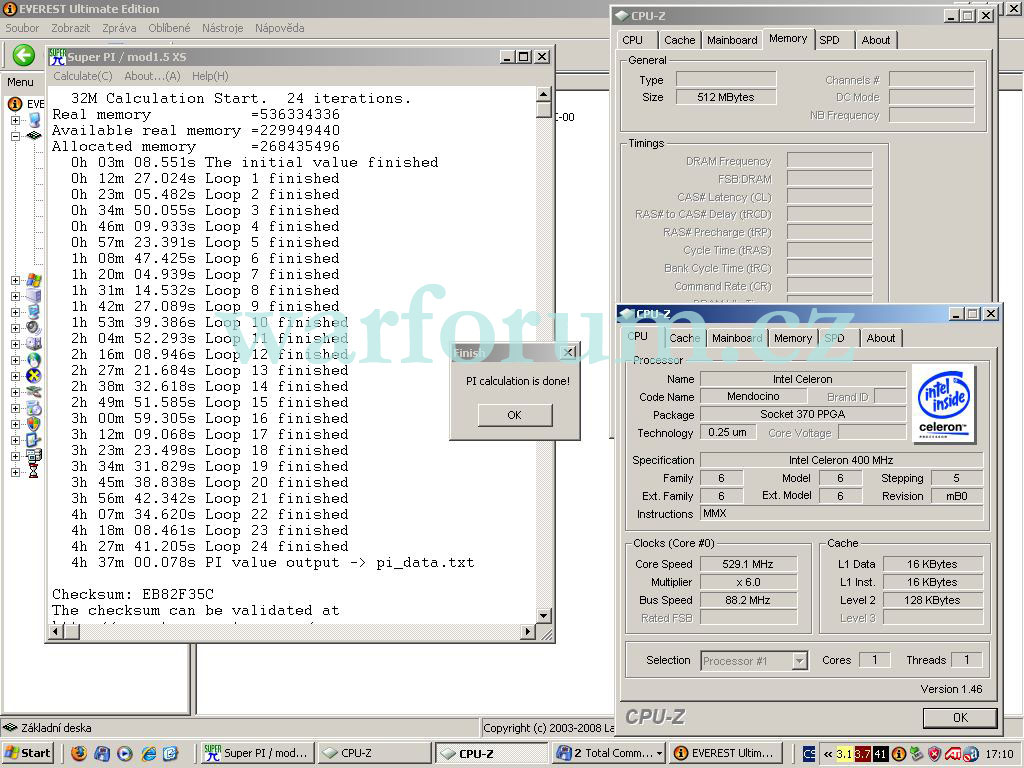1024x768 pixels.
Task: Click the clock showing 17:10
Action: 999,754
